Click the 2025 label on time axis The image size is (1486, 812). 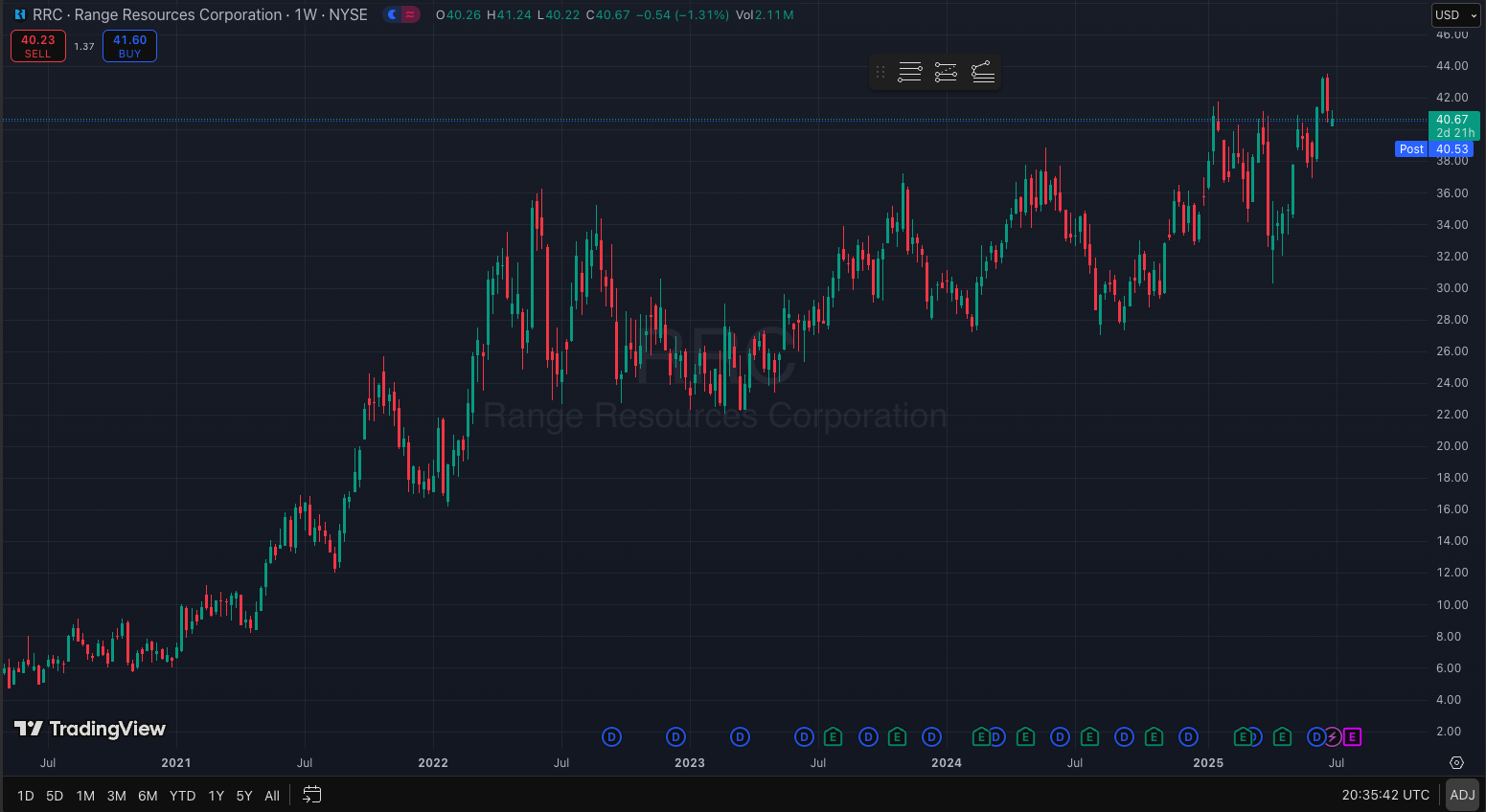click(x=1208, y=763)
